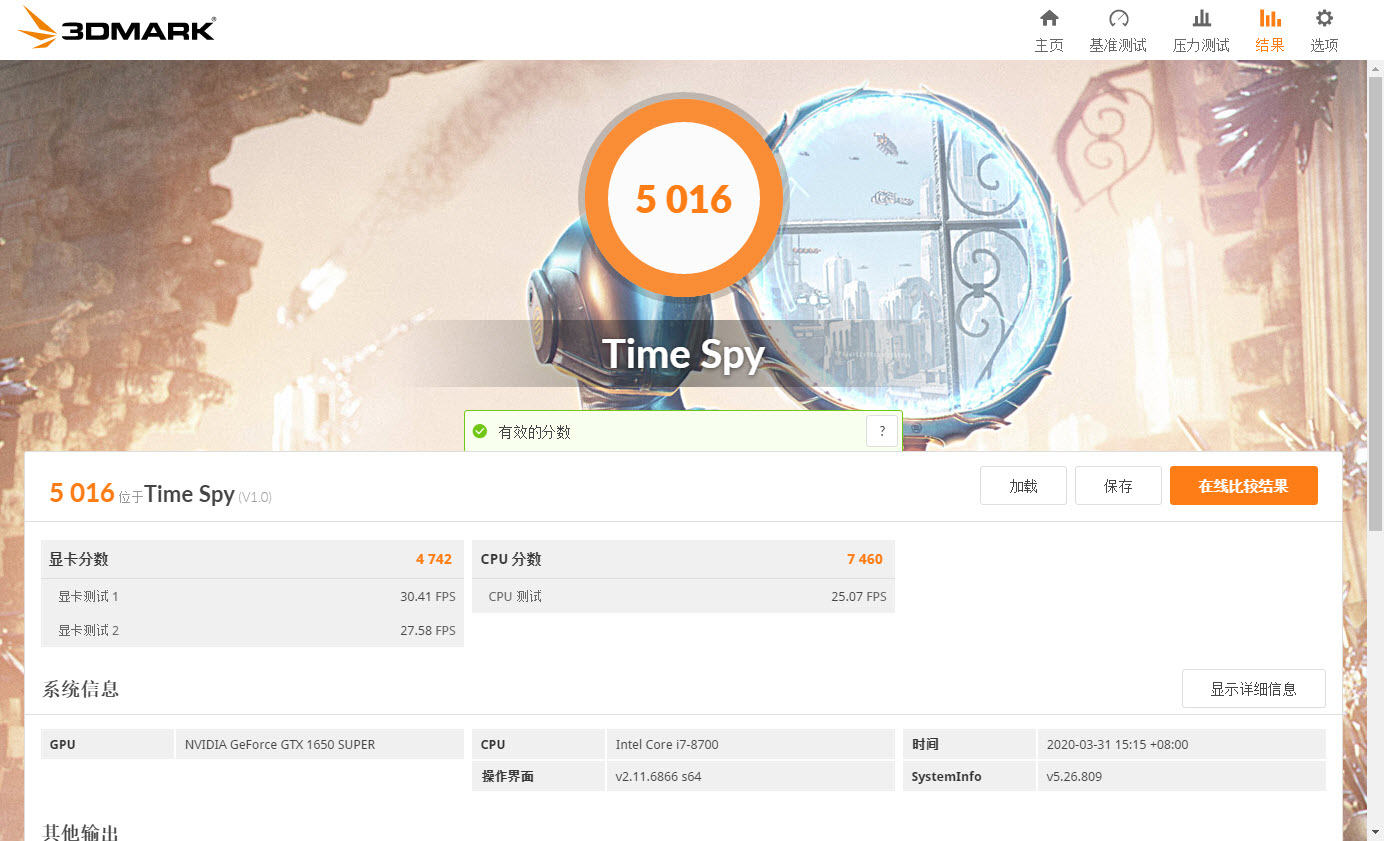
Task: Select the graphics test 1 FPS row
Action: click(x=250, y=595)
